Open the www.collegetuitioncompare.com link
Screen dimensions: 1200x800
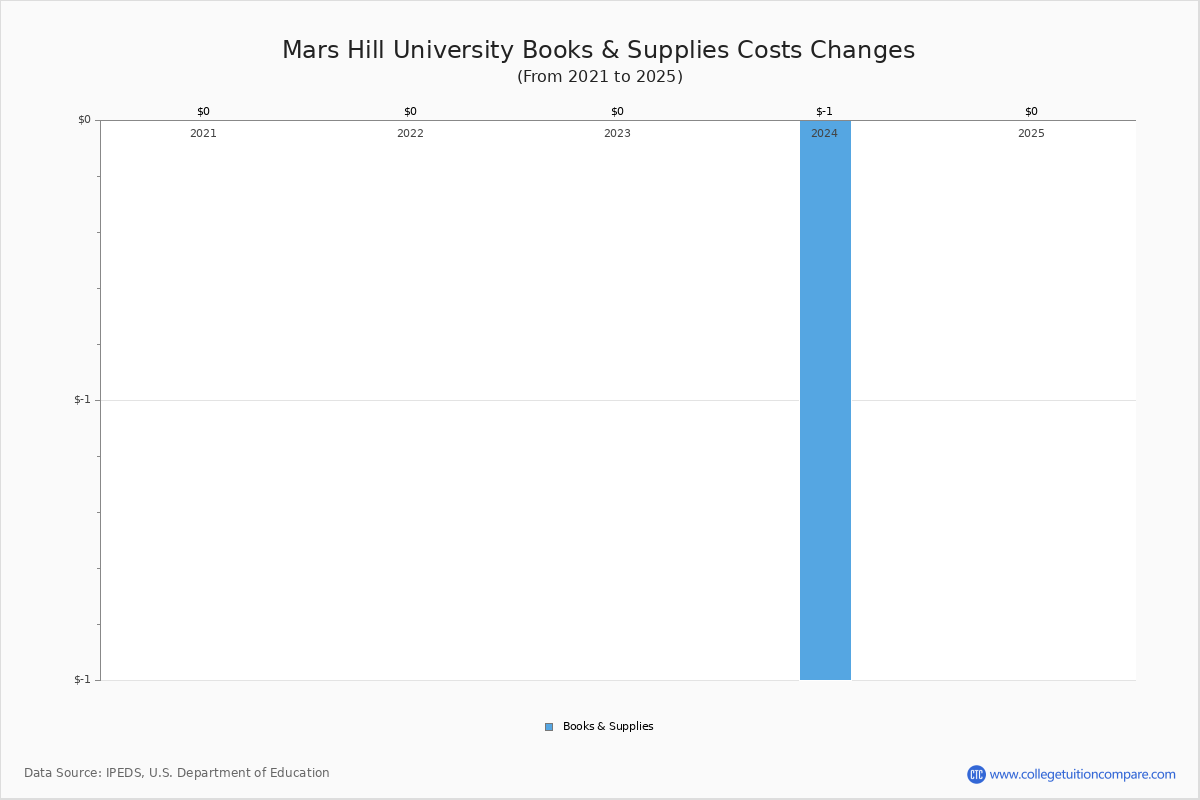click(1082, 774)
